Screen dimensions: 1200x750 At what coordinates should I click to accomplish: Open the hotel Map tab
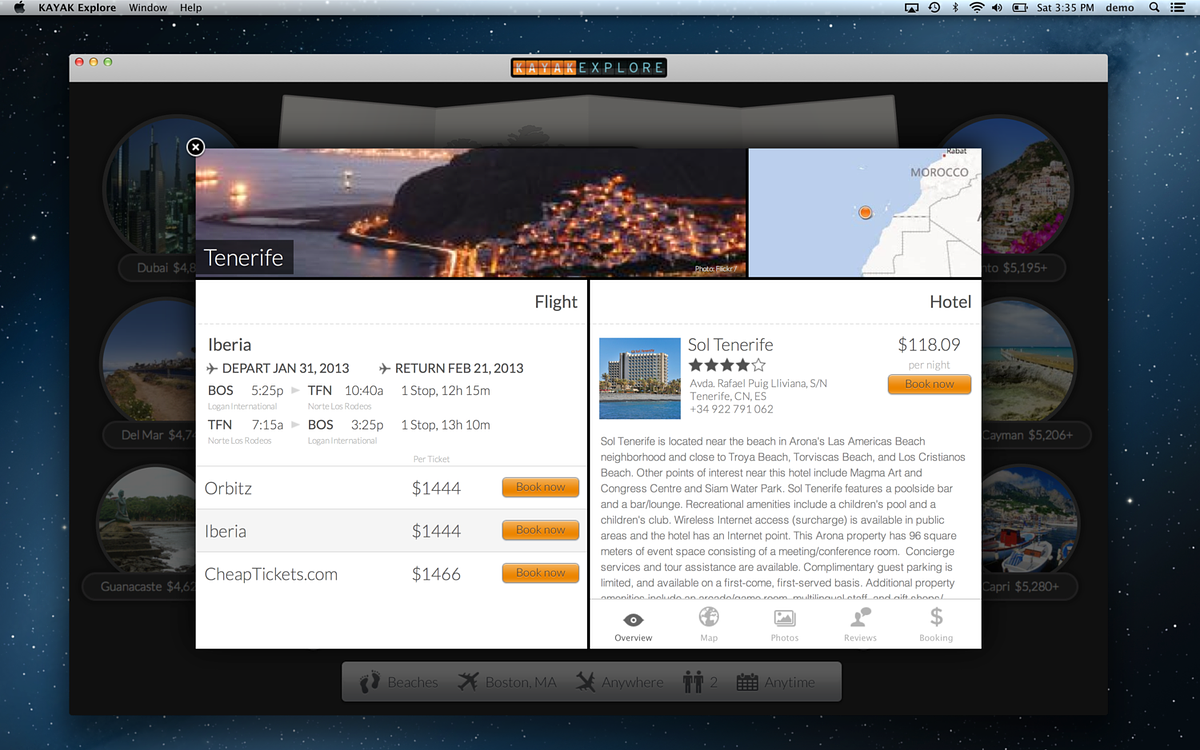[709, 624]
